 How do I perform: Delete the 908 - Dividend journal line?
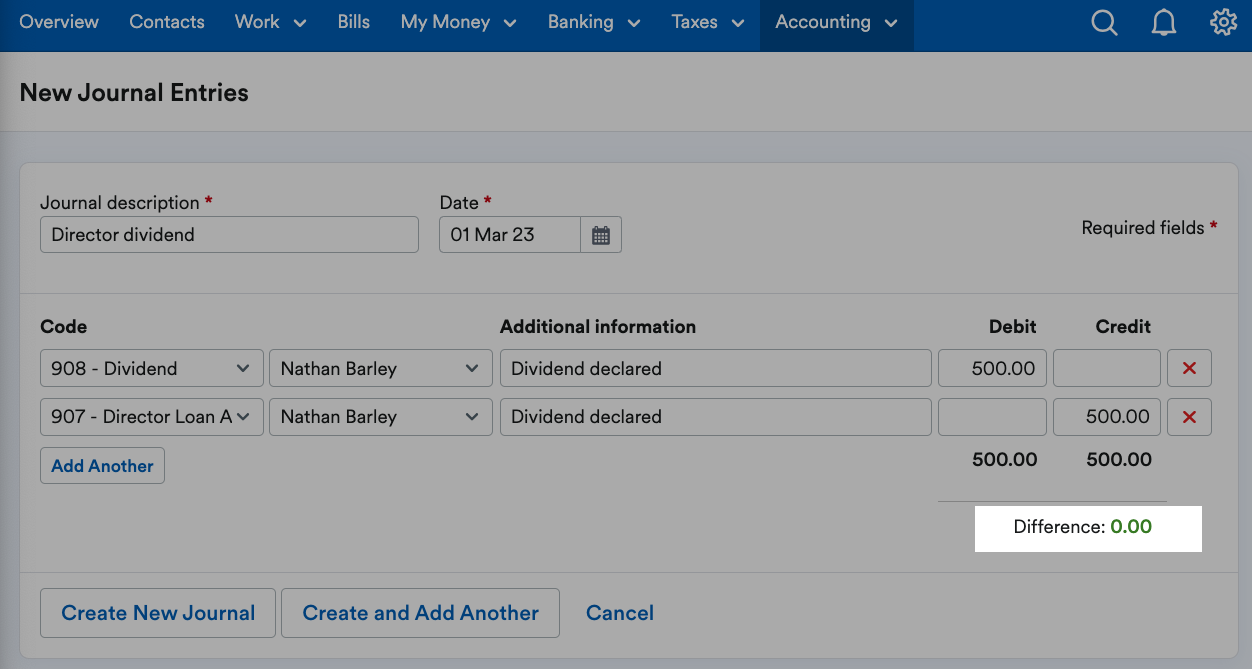point(1189,368)
